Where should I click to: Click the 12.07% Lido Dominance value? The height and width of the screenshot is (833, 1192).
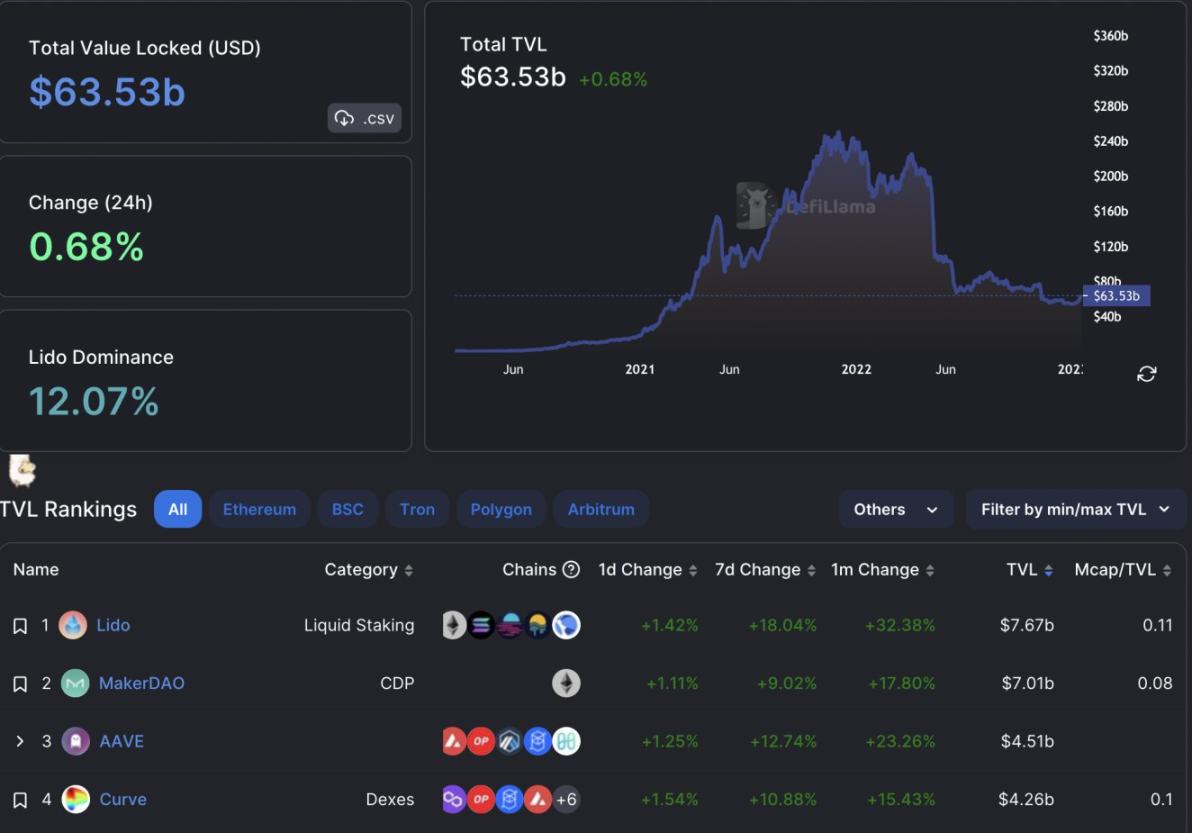(x=94, y=401)
